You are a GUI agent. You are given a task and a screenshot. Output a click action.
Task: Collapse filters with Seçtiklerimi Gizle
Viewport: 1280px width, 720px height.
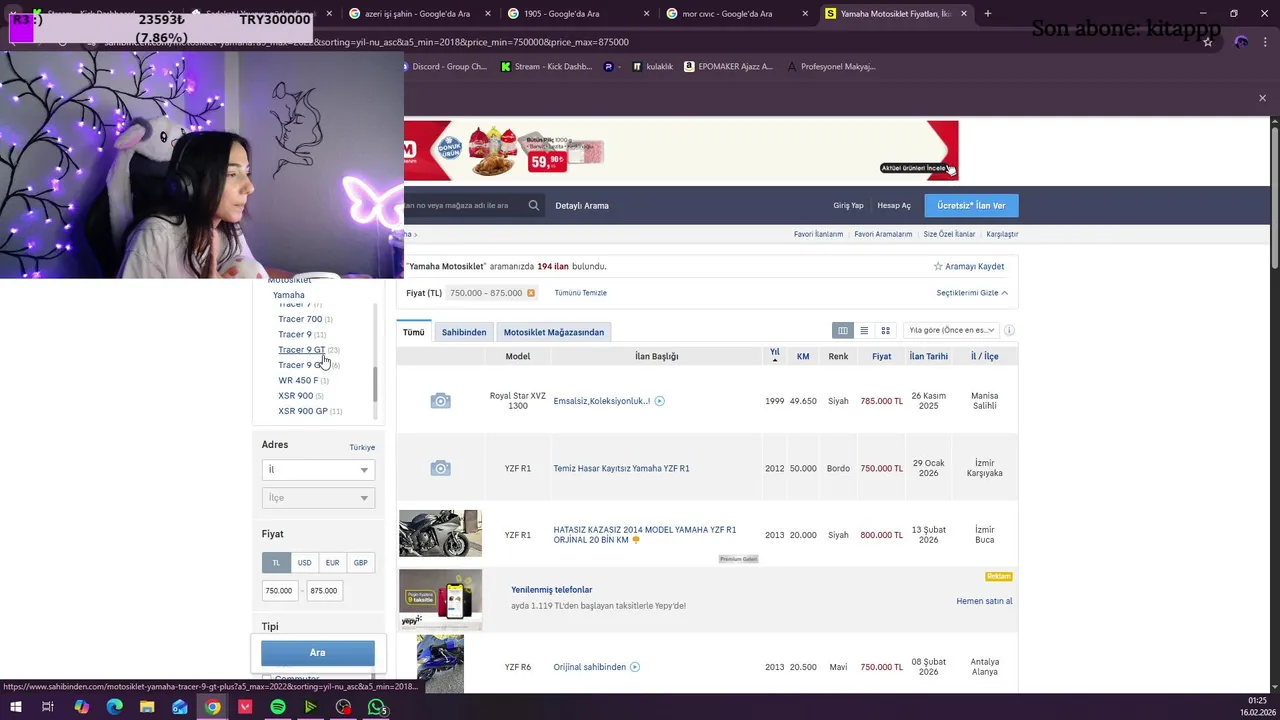(x=972, y=293)
